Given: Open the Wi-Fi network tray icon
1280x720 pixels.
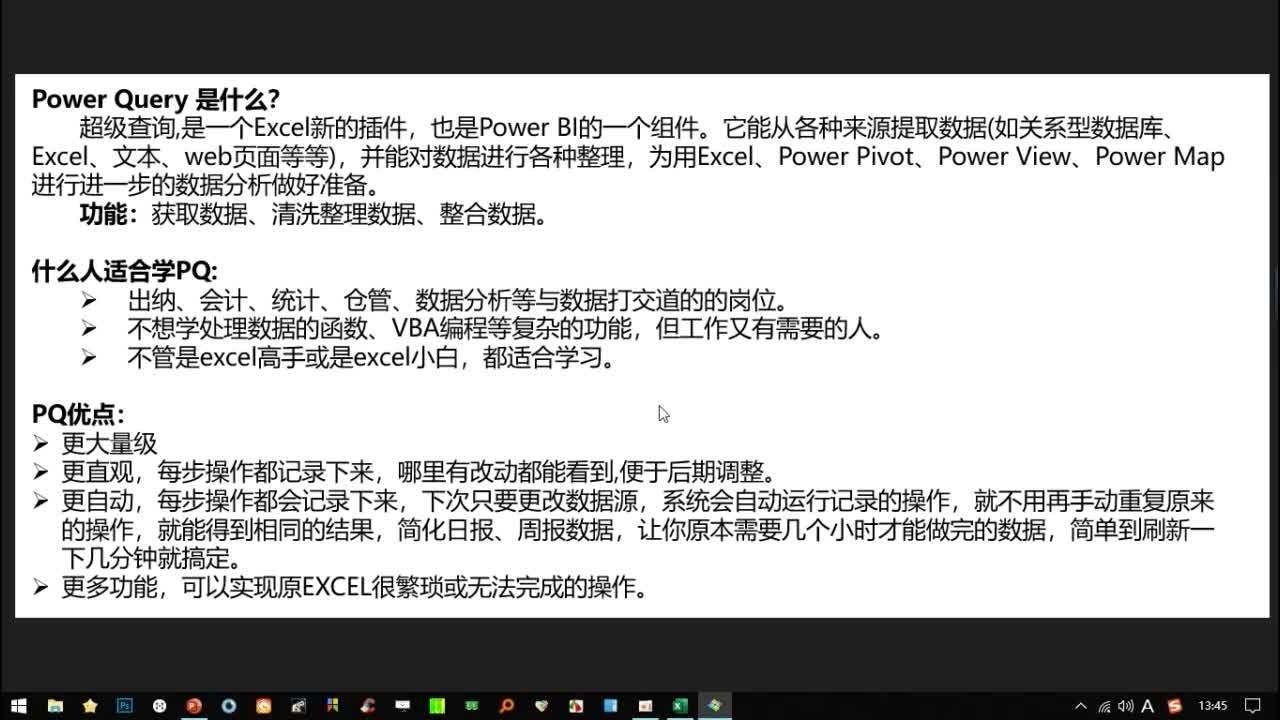Looking at the screenshot, I should pyautogui.click(x=1104, y=705).
